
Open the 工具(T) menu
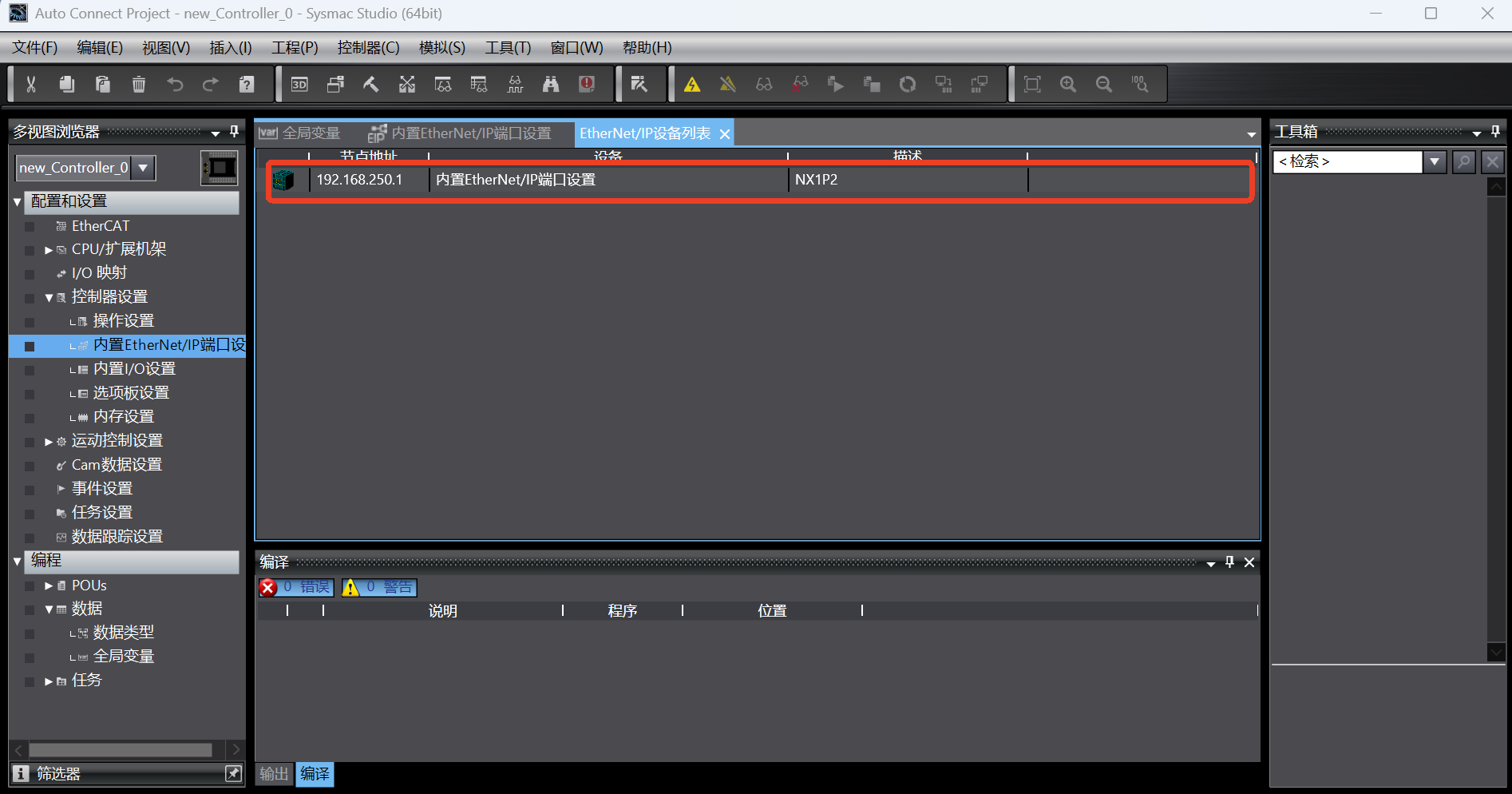click(508, 48)
